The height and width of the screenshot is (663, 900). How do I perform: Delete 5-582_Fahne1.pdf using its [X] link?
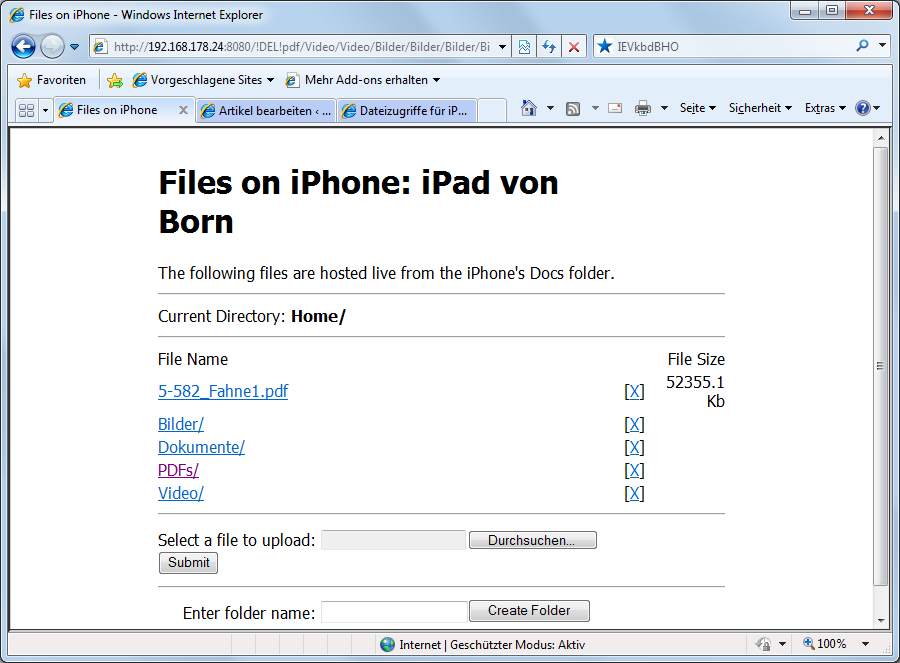tap(634, 391)
